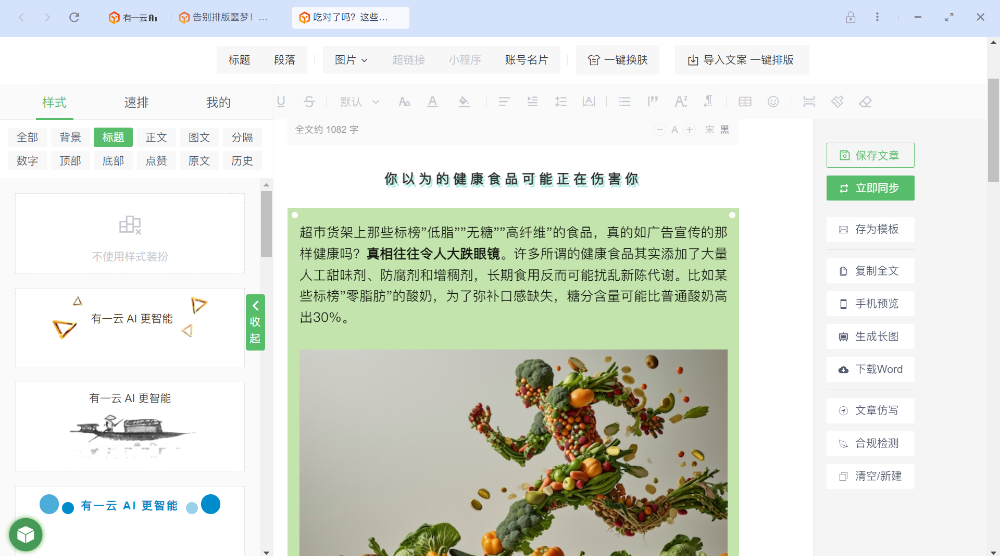Image resolution: width=1000 pixels, height=556 pixels.
Task: Click the paragraph direction icon
Action: [x=709, y=101]
